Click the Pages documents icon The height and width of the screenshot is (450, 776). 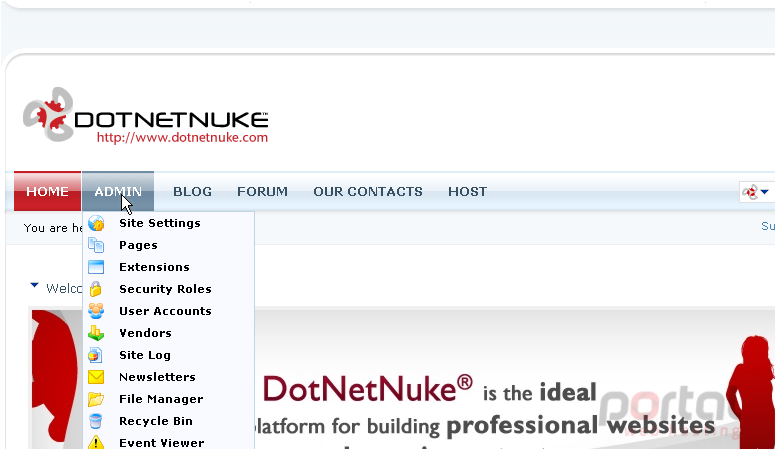click(x=96, y=245)
